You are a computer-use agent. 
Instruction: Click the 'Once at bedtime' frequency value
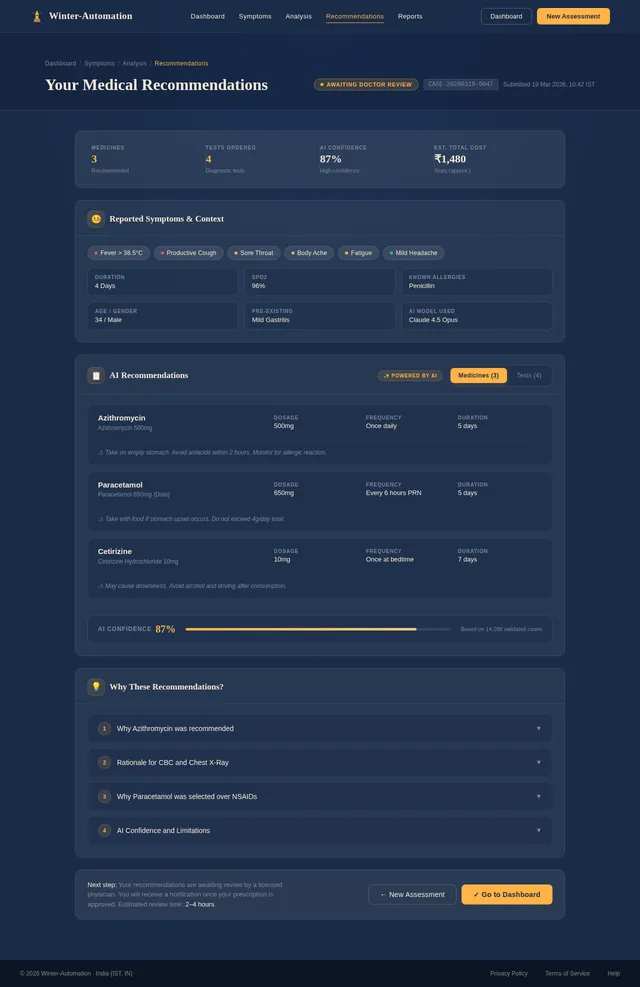click(390, 560)
